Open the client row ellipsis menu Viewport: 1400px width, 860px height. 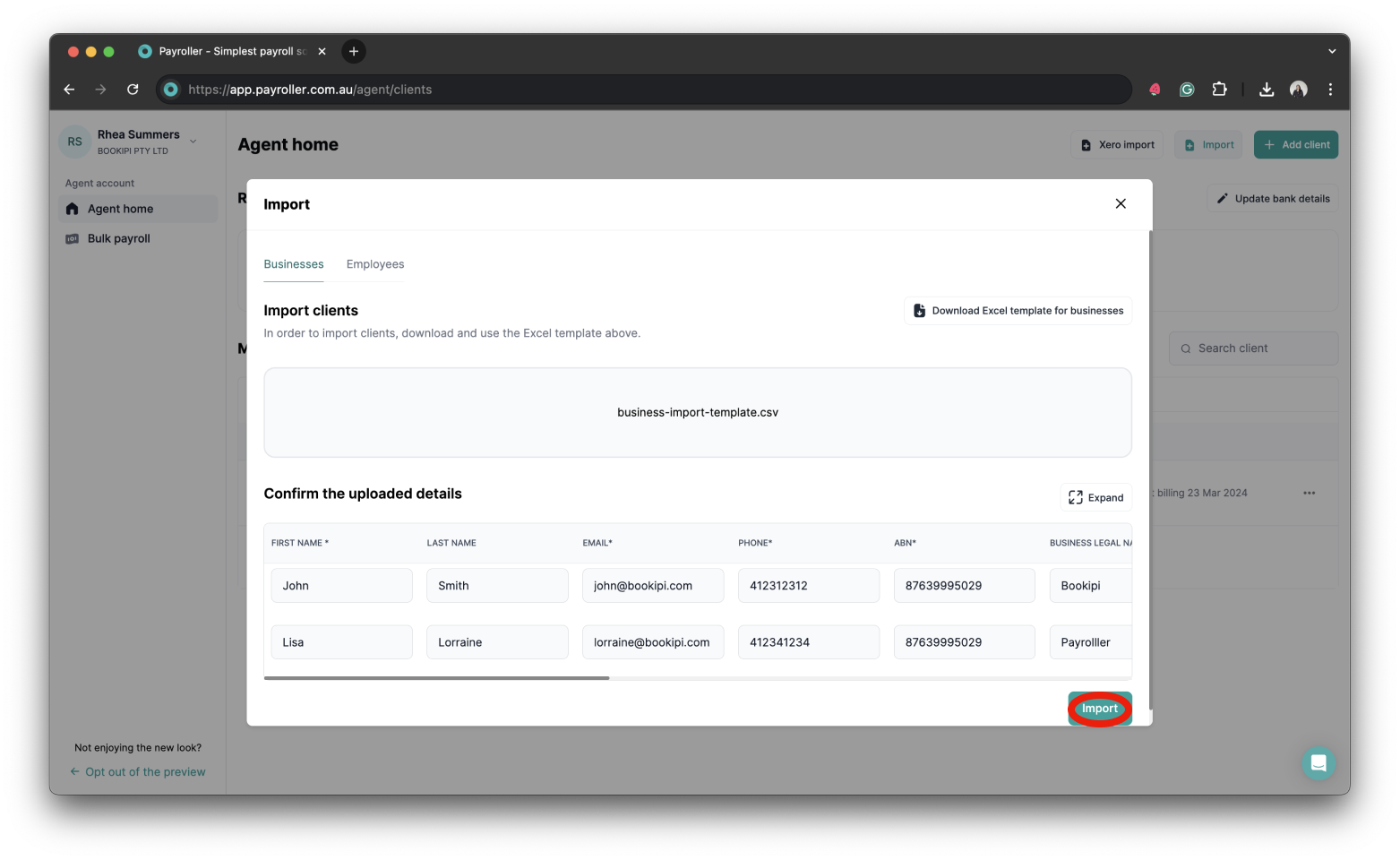pos(1309,493)
